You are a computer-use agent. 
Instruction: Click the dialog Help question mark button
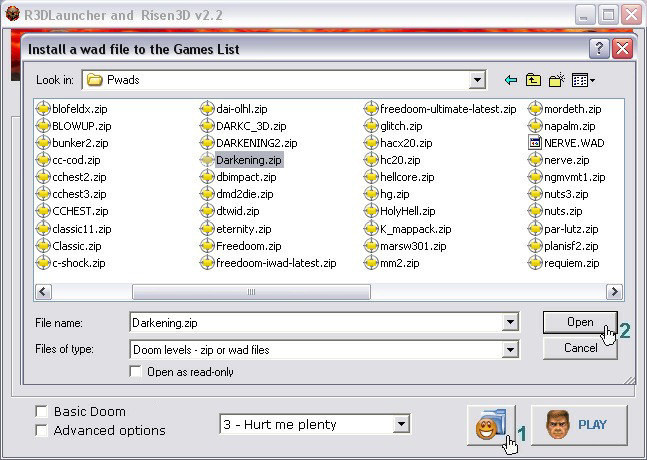pyautogui.click(x=599, y=49)
